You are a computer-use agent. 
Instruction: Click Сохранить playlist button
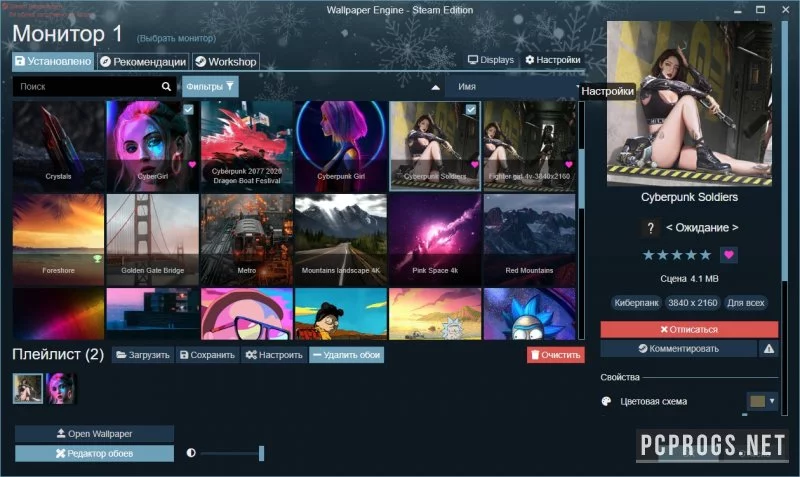click(x=208, y=355)
